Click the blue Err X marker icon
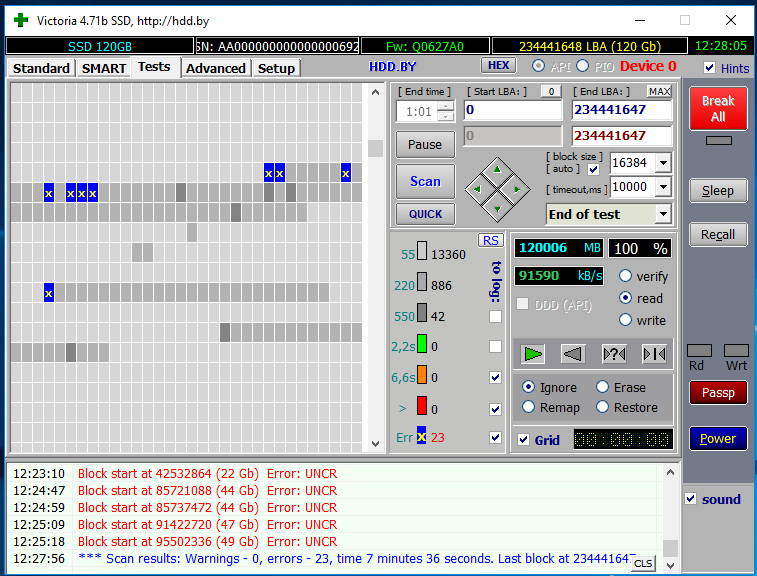Screen dimensions: 757x576 coord(421,436)
